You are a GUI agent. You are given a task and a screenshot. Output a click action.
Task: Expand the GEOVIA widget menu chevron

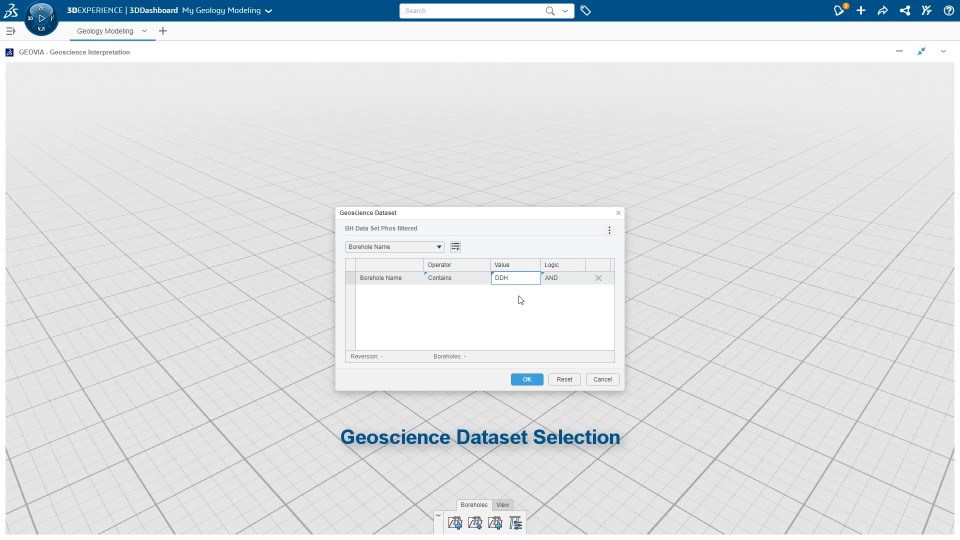943,51
